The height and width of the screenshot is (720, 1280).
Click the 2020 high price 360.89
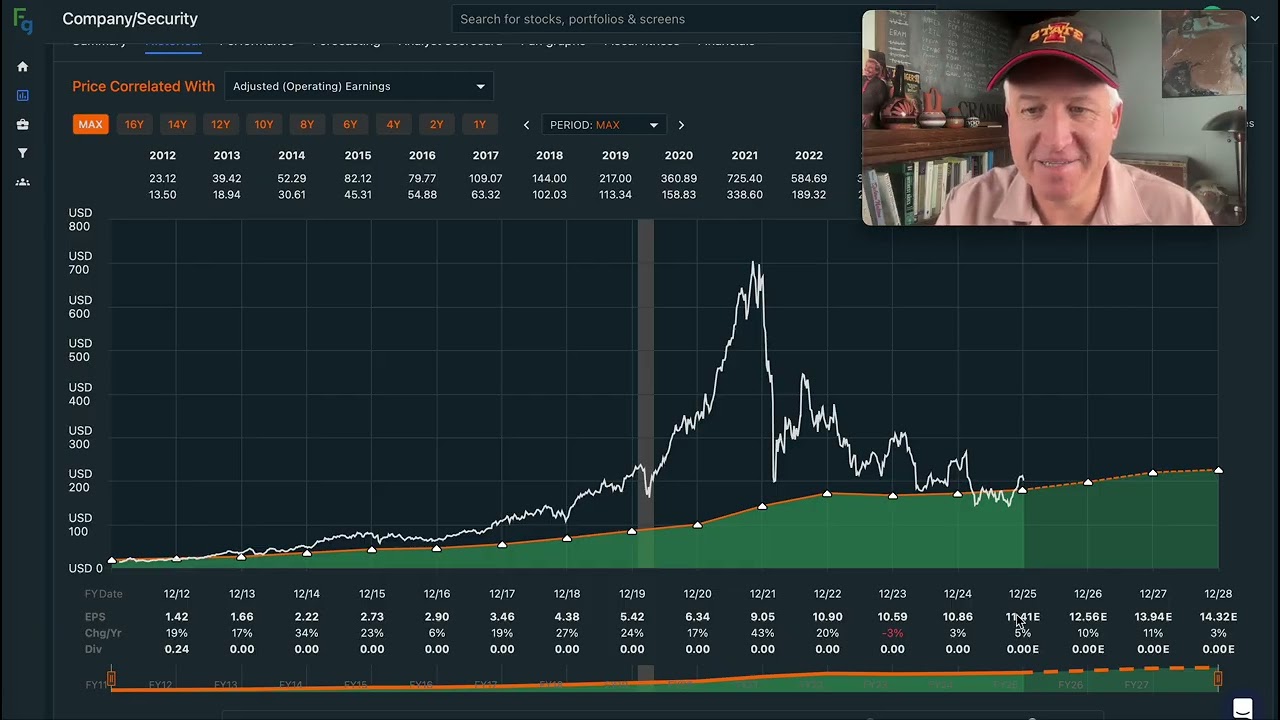tap(678, 178)
